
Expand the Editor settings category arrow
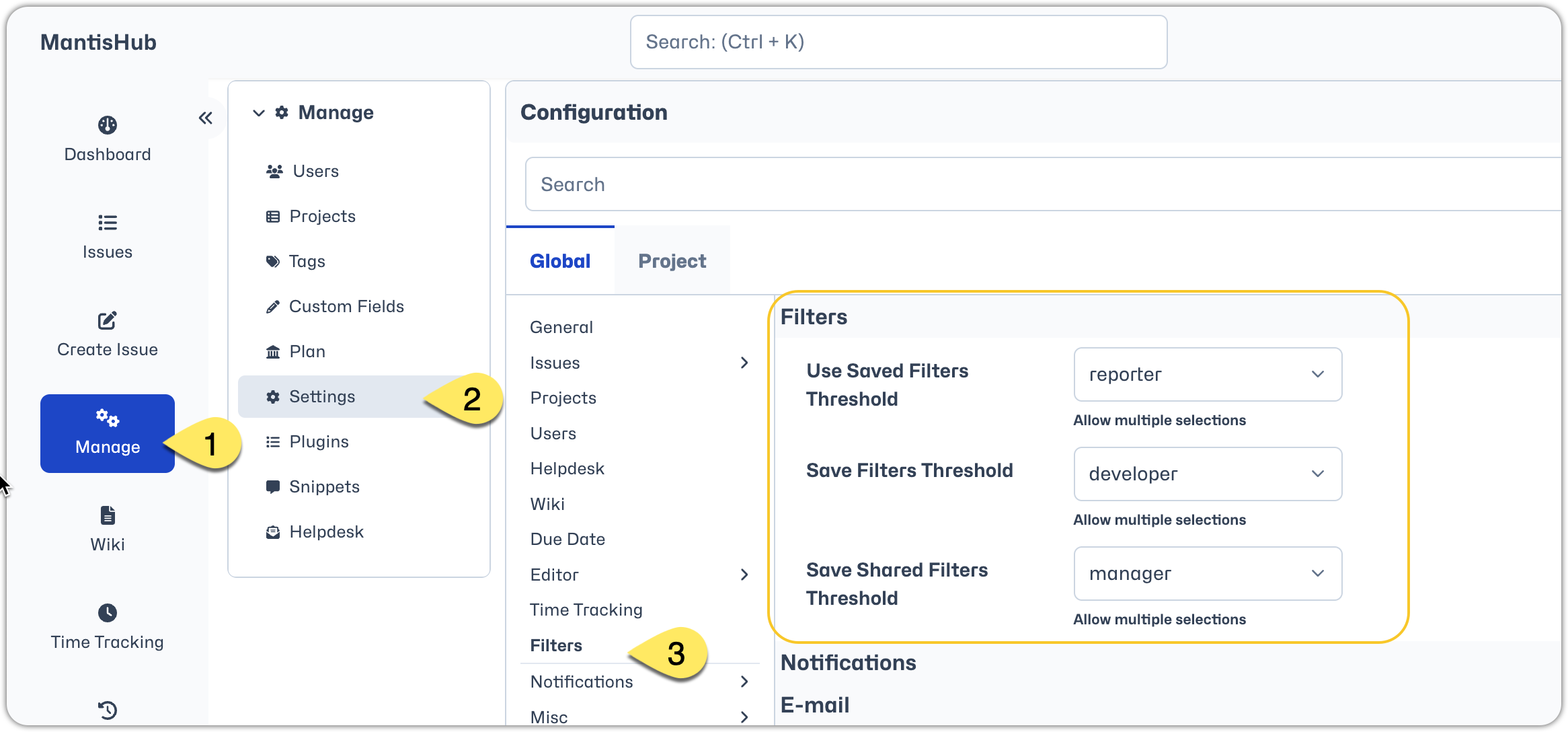pos(744,575)
